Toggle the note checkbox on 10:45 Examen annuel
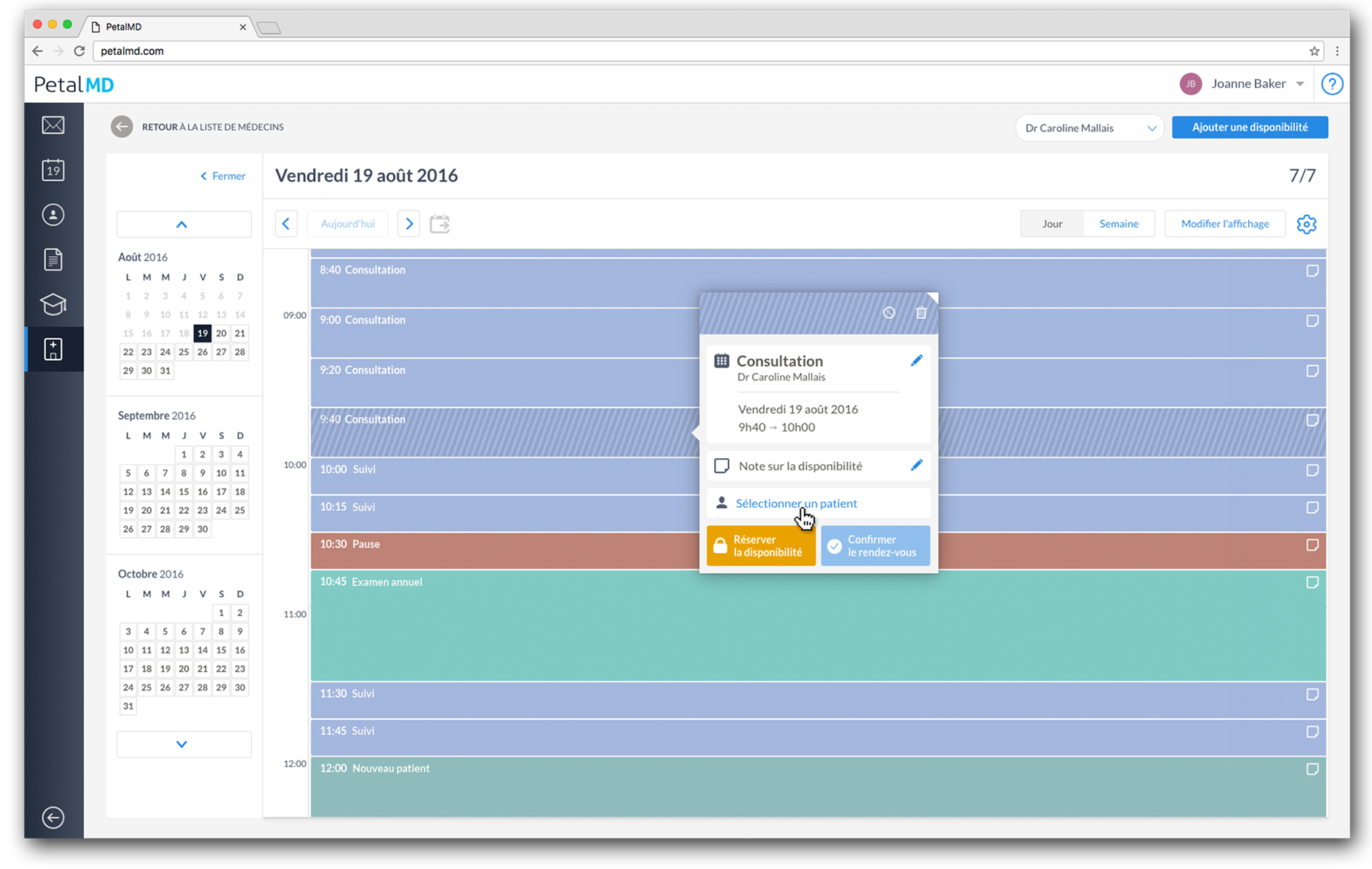The width and height of the screenshot is (1372, 869). tap(1312, 583)
